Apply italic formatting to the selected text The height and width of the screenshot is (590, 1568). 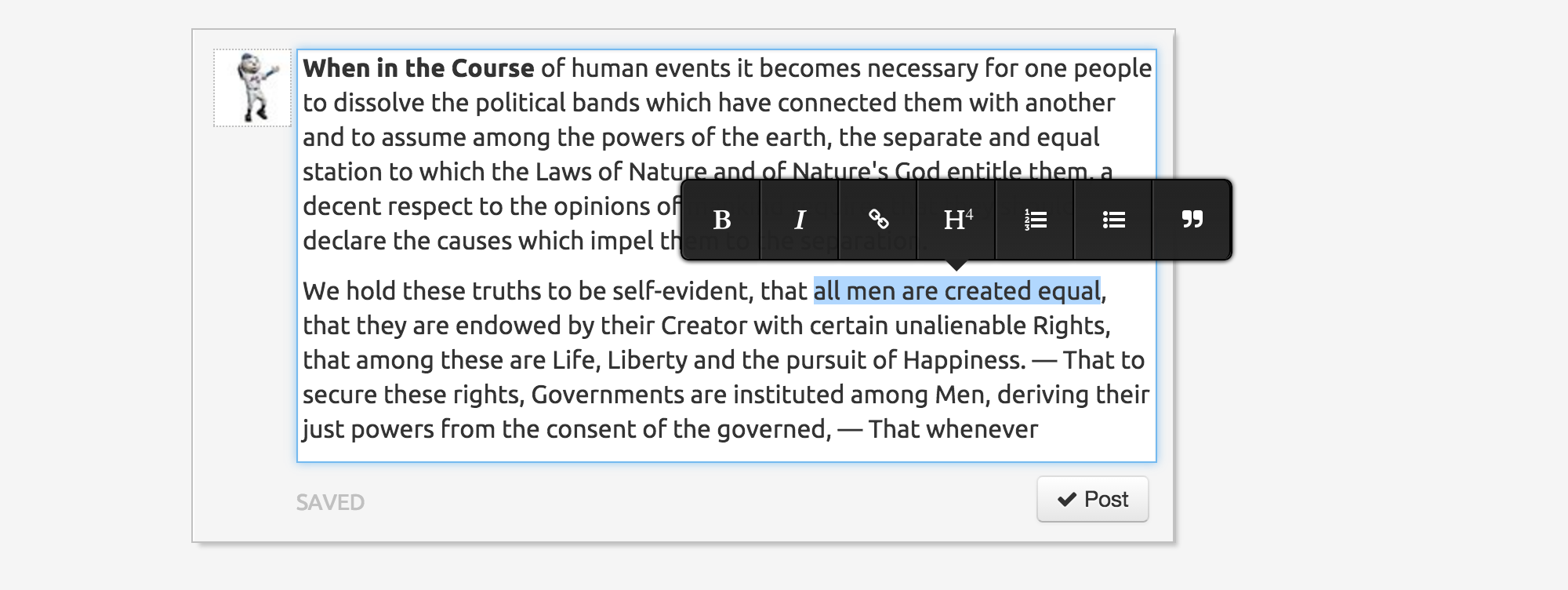[x=800, y=220]
